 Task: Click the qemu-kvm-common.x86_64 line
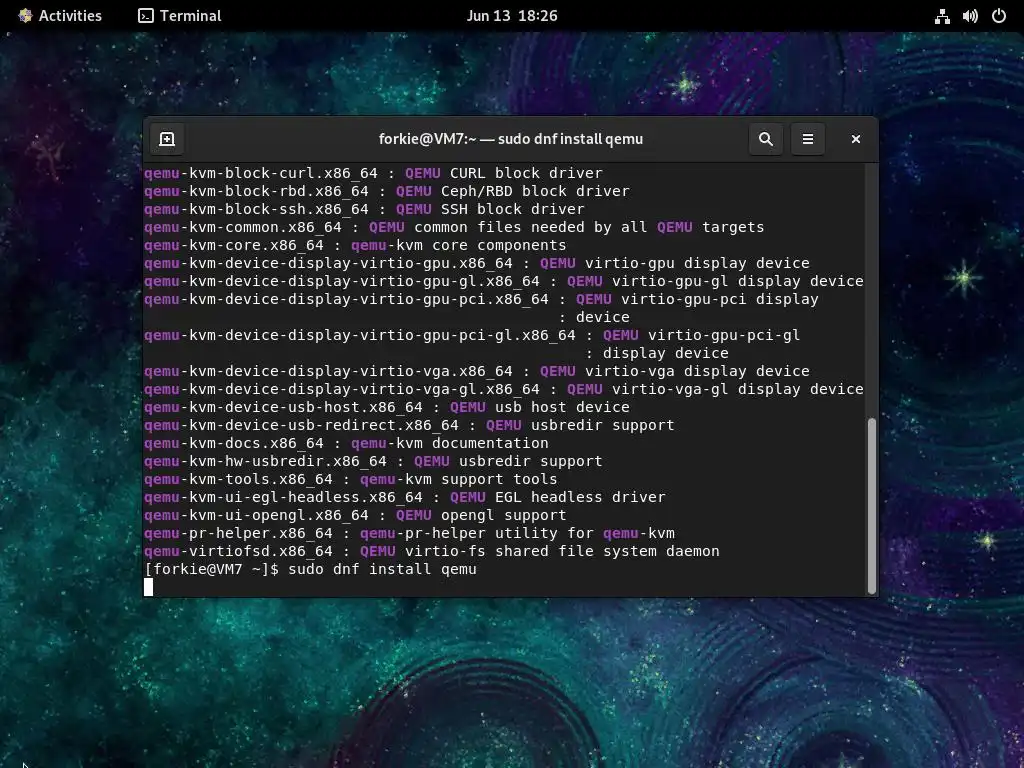(454, 227)
